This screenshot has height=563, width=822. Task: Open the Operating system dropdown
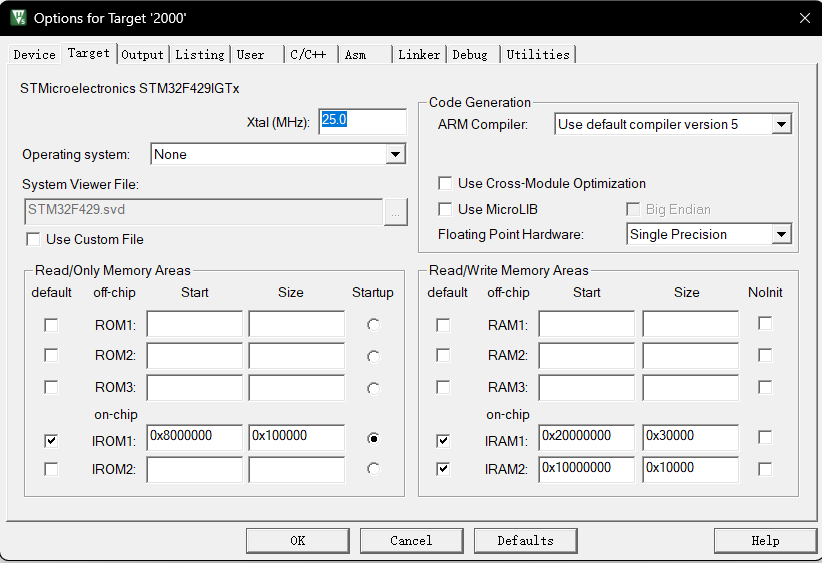(395, 154)
